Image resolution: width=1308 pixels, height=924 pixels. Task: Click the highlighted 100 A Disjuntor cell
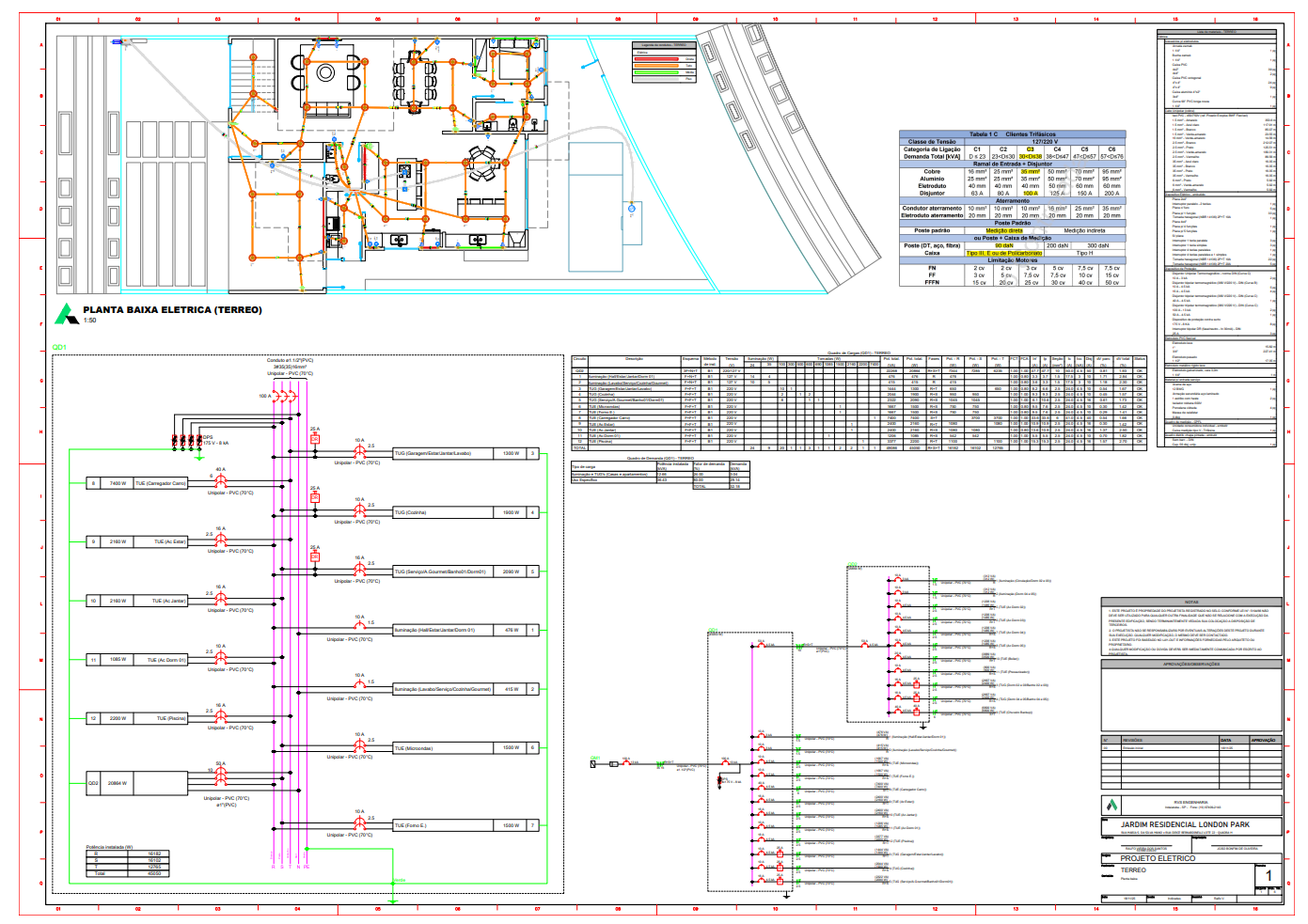1031,194
